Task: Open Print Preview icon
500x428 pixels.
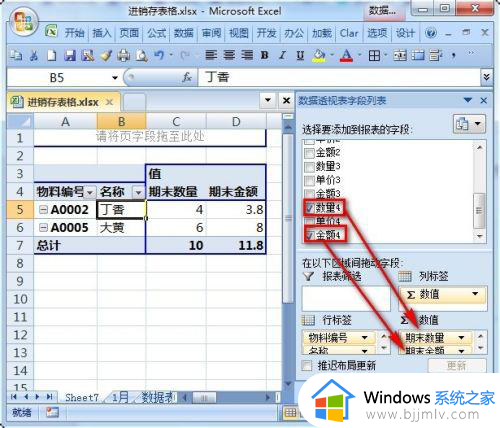Action: pos(142,55)
